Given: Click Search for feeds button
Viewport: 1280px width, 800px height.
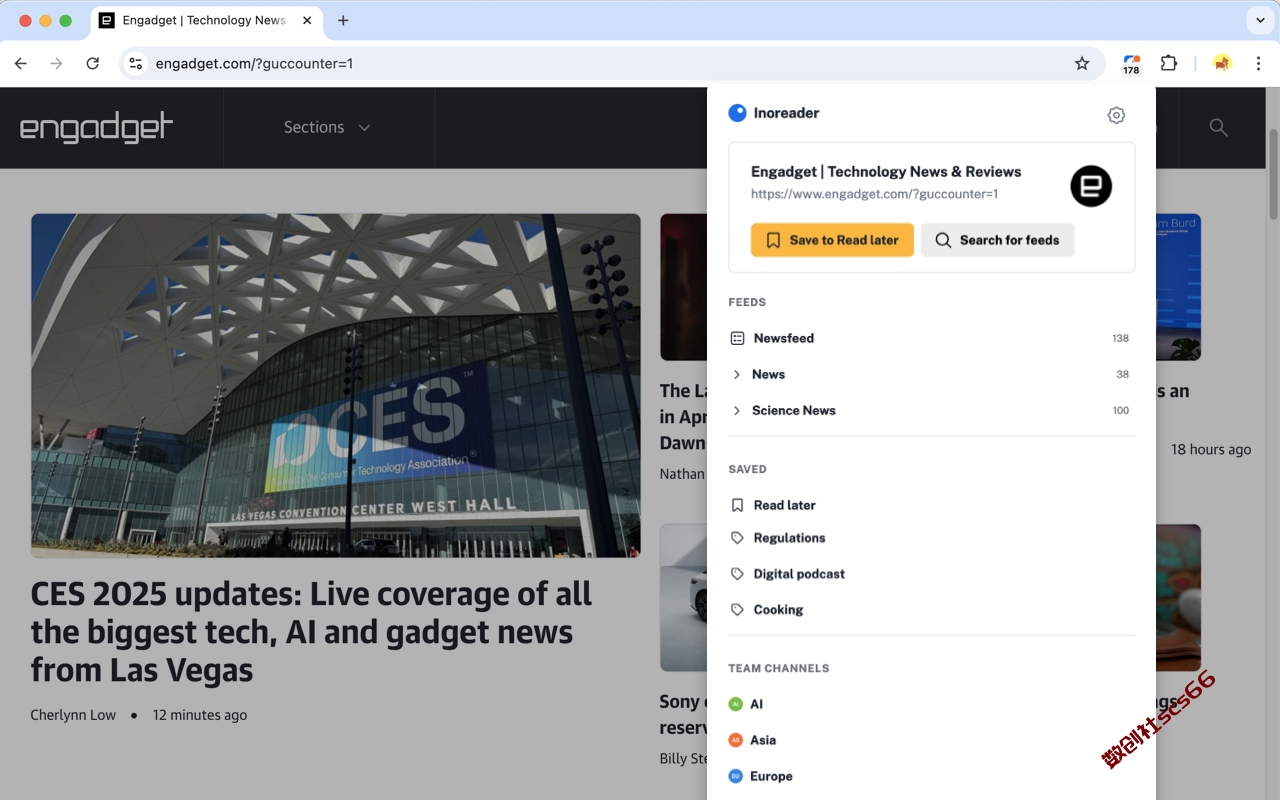Looking at the screenshot, I should [997, 240].
